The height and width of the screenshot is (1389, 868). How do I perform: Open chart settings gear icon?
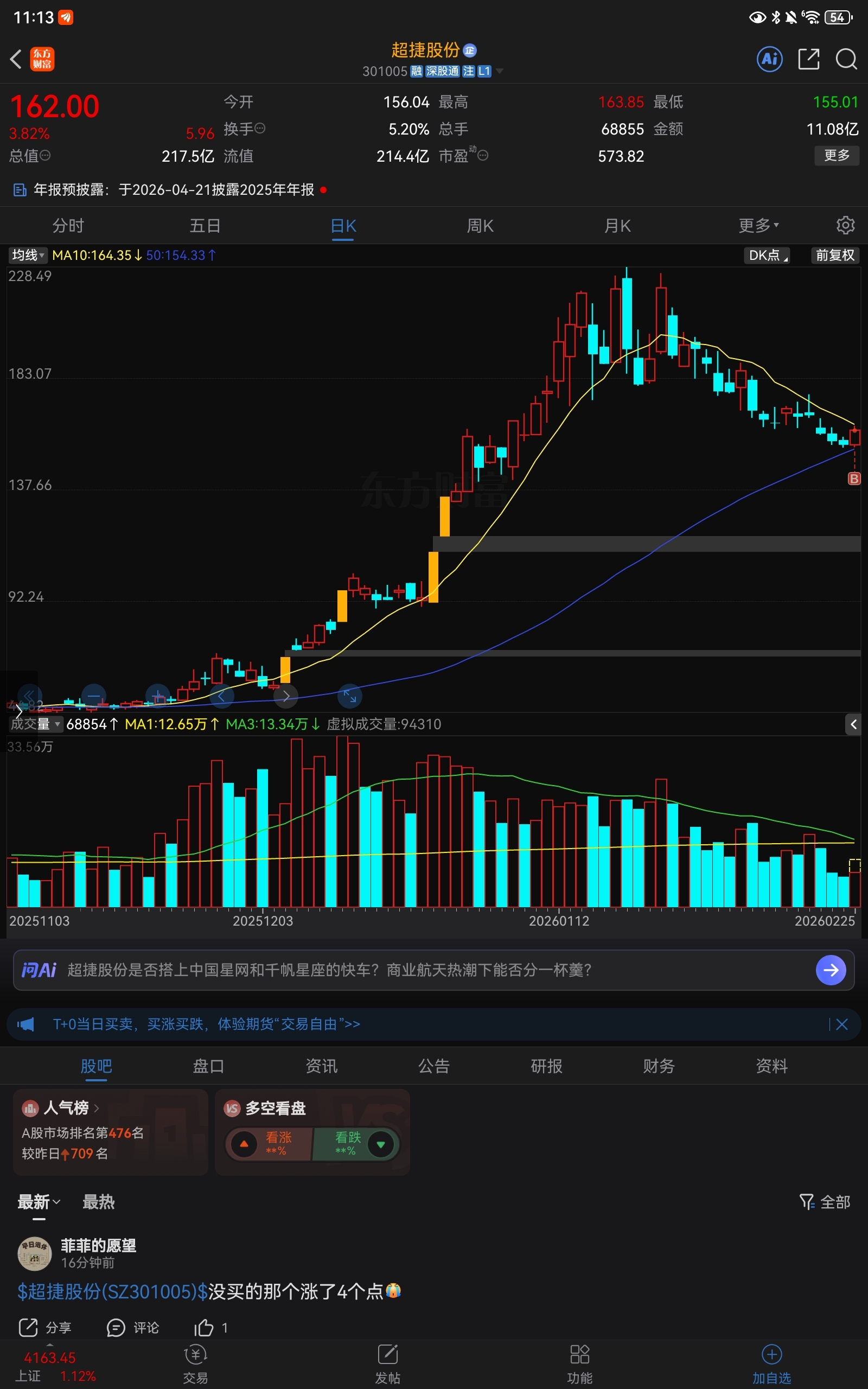(x=845, y=225)
